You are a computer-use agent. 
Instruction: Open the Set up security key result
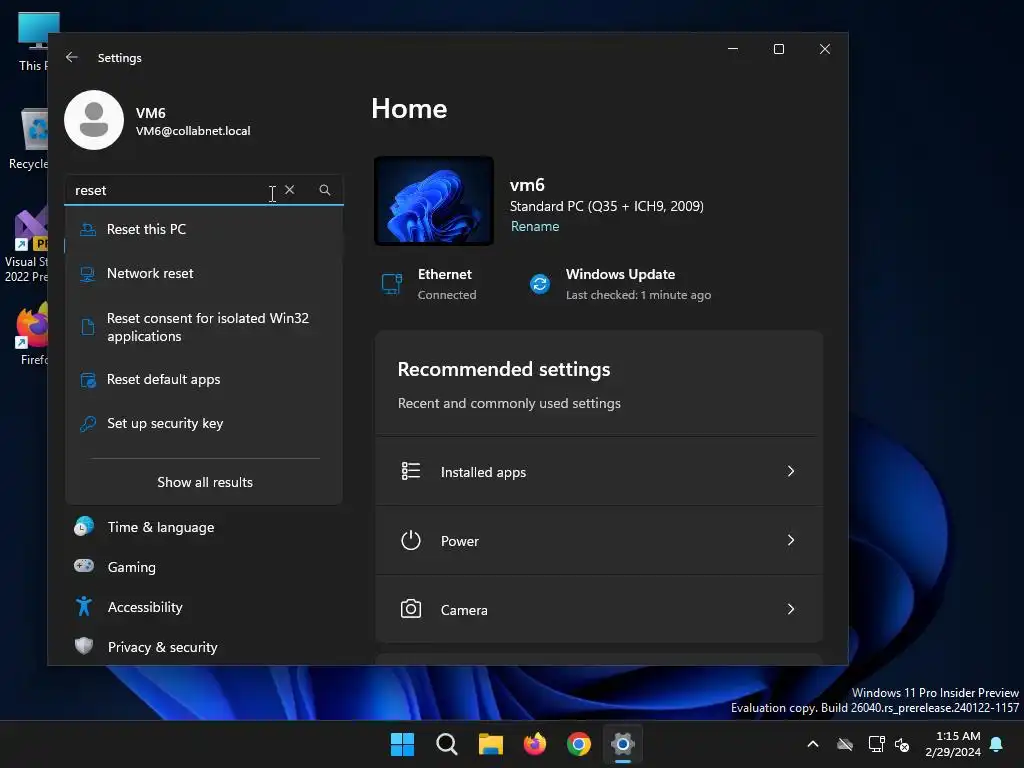[x=204, y=423]
